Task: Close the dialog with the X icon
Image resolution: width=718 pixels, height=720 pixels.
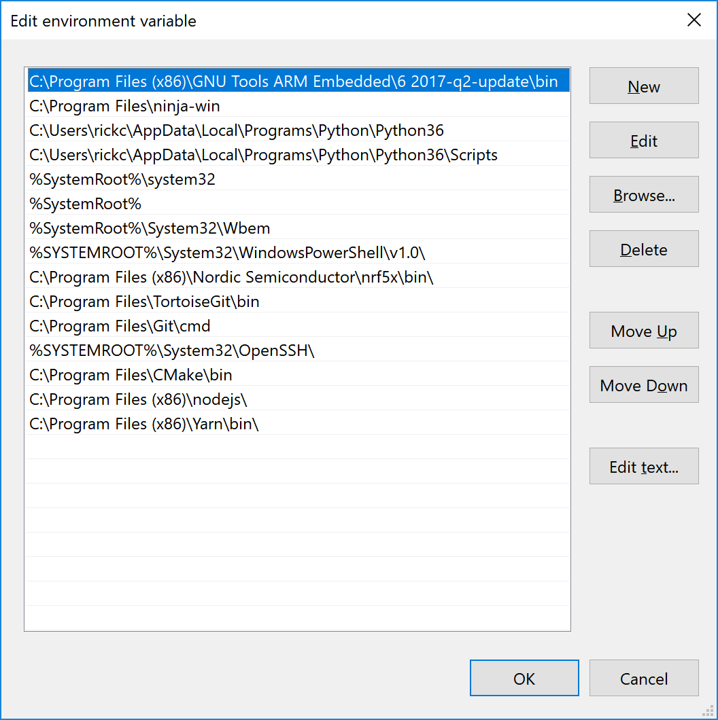Action: click(x=694, y=20)
